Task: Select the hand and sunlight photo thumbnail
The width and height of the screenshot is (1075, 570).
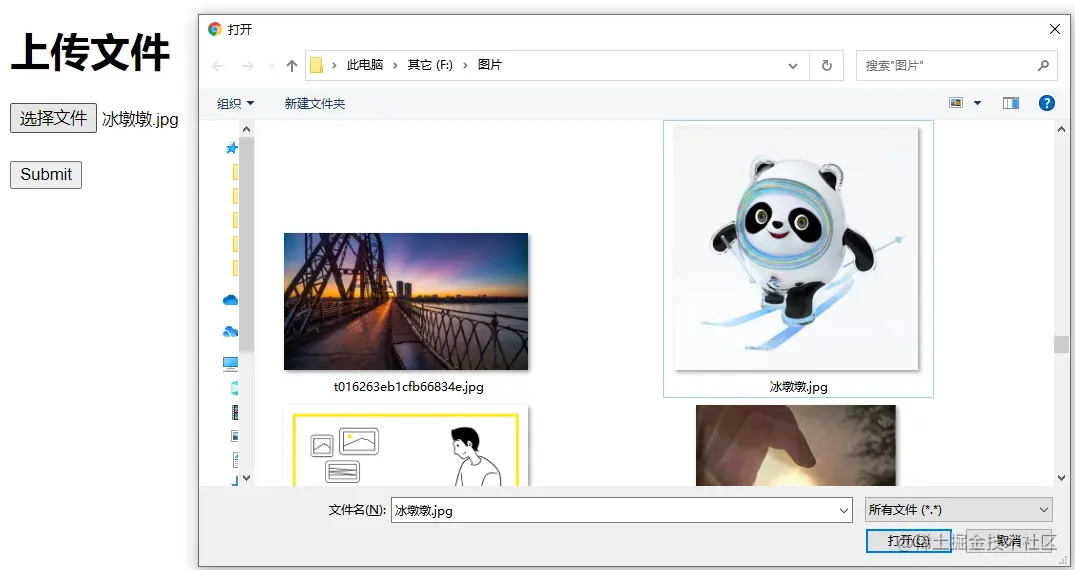Action: click(x=796, y=446)
